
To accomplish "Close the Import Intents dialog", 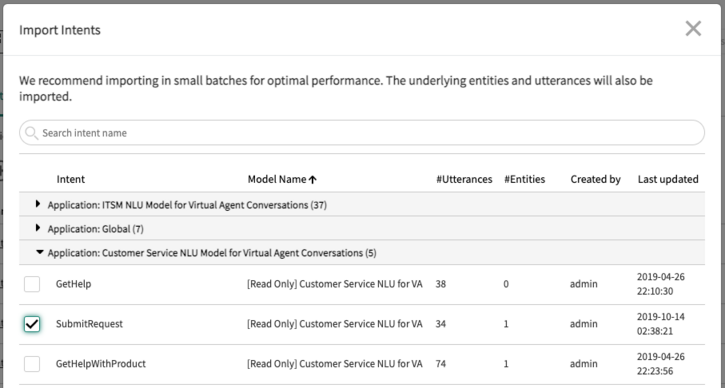I will pos(693,29).
